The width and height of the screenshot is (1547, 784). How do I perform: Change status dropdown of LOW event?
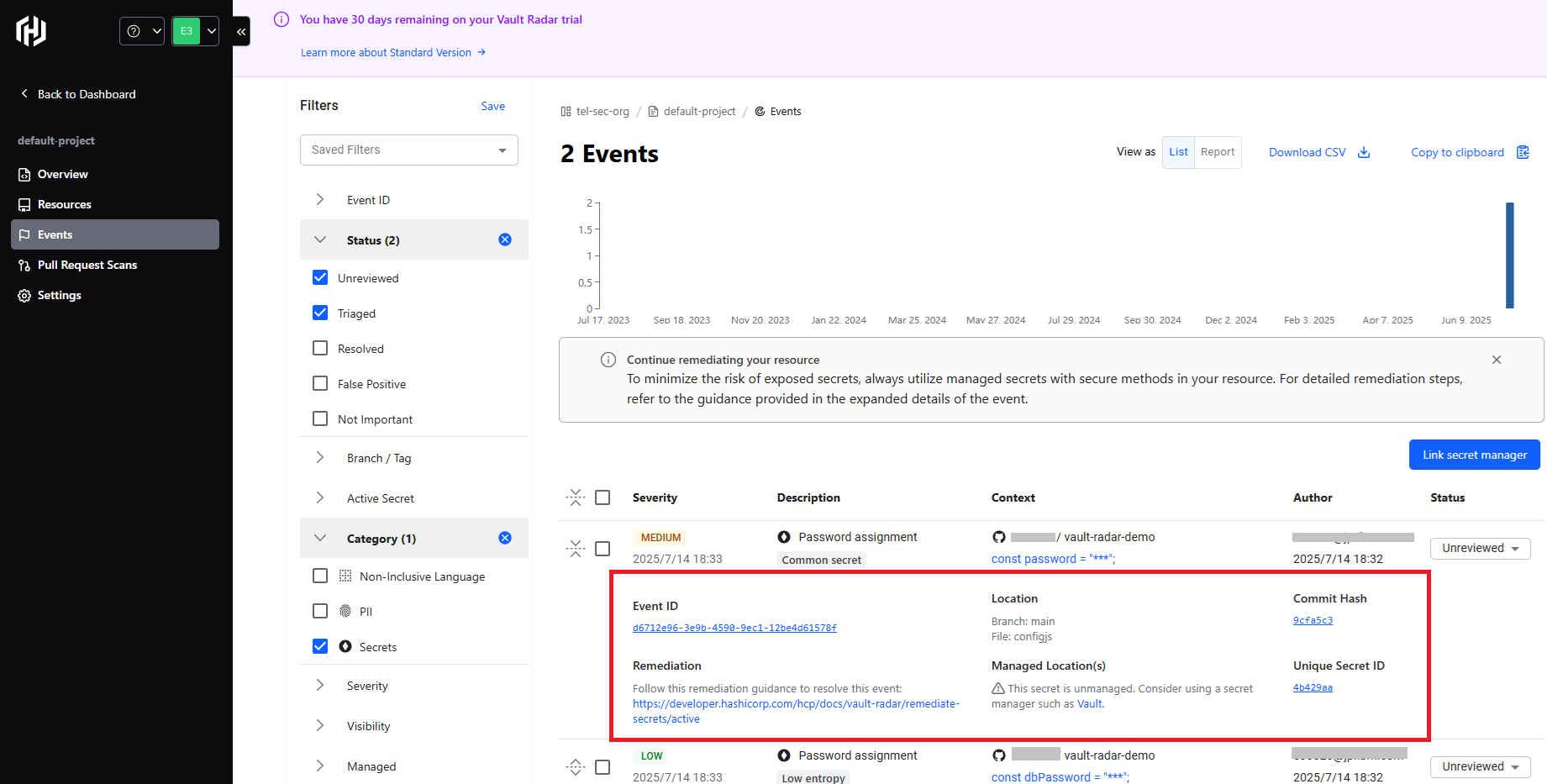coord(1481,766)
